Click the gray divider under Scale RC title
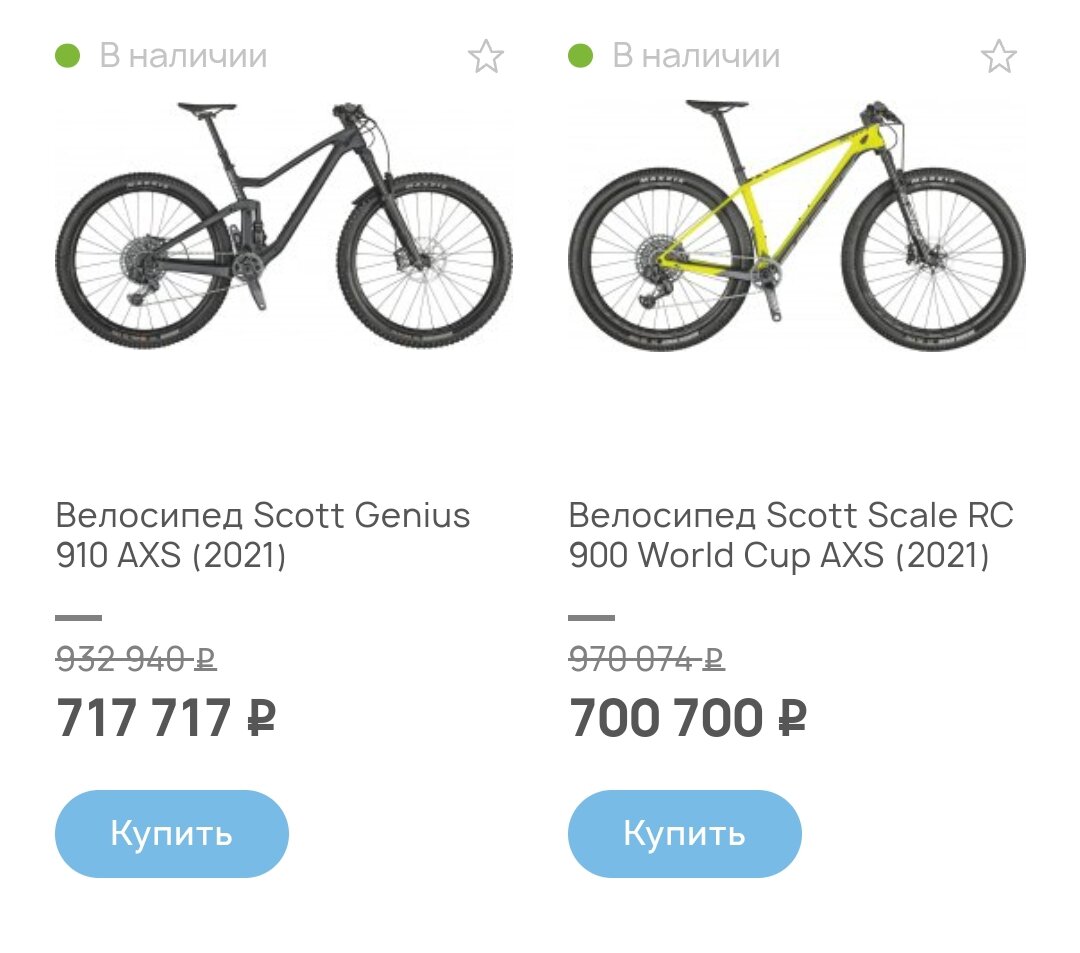The width and height of the screenshot is (1080, 953). (592, 618)
